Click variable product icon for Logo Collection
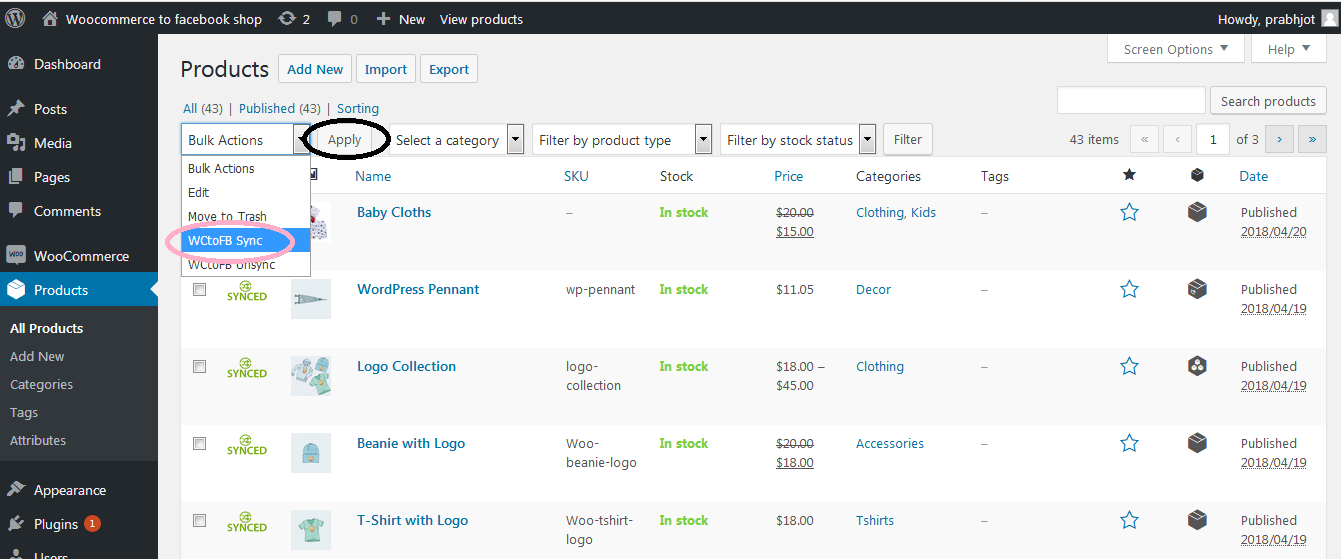 tap(1197, 366)
